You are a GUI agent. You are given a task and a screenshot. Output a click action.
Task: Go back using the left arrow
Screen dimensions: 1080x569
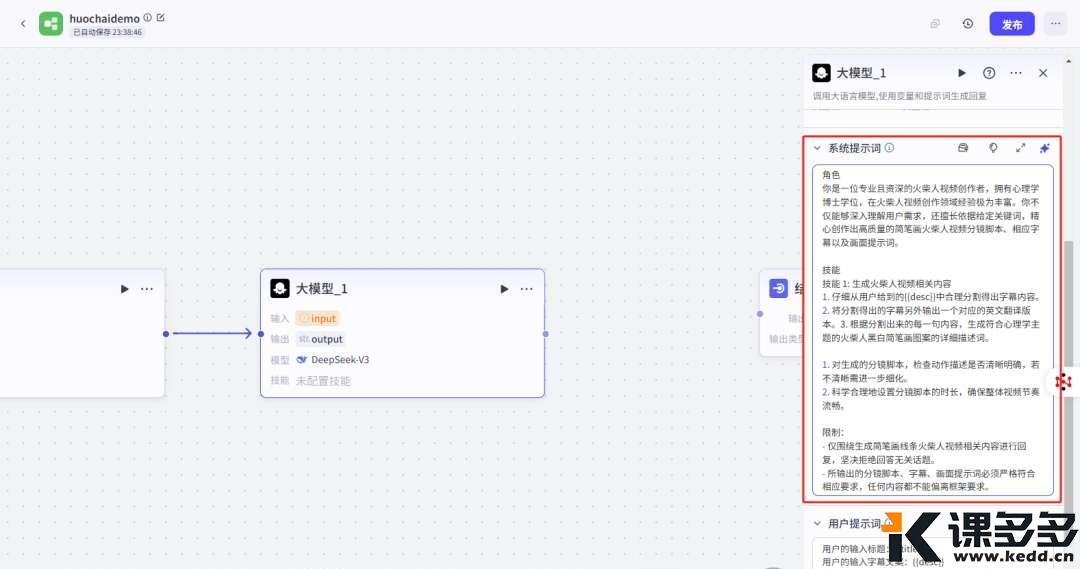click(x=23, y=24)
